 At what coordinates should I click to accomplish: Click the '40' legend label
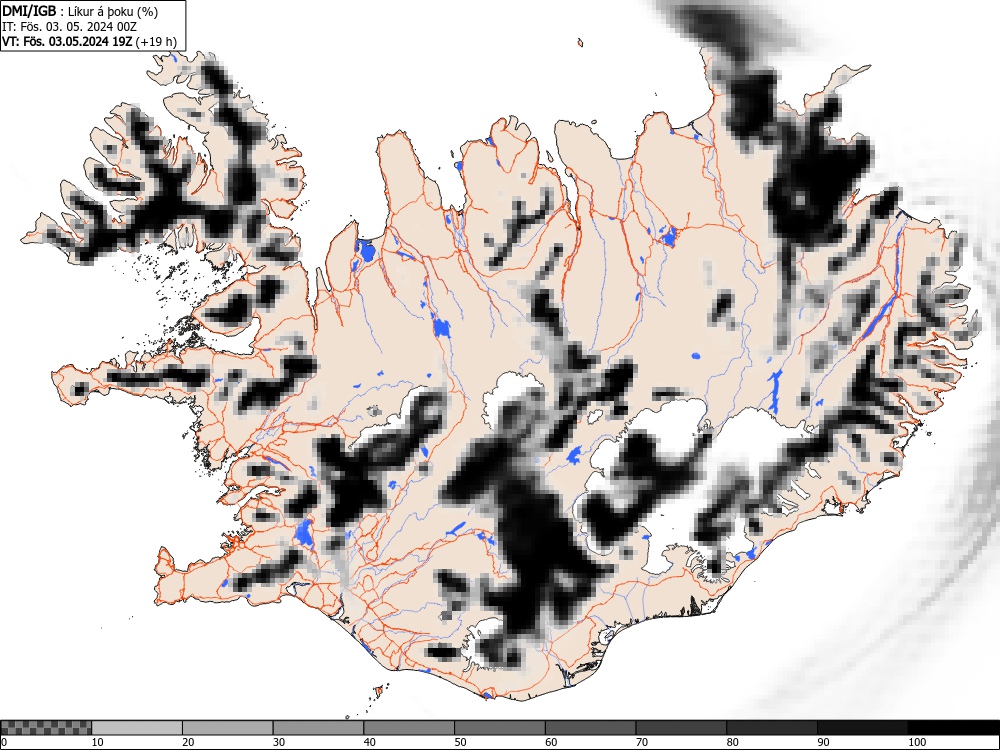[x=369, y=742]
